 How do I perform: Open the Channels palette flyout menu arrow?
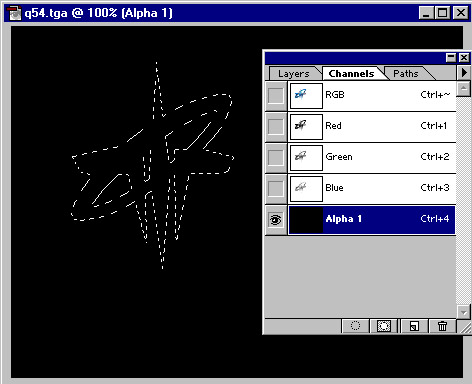click(x=464, y=72)
